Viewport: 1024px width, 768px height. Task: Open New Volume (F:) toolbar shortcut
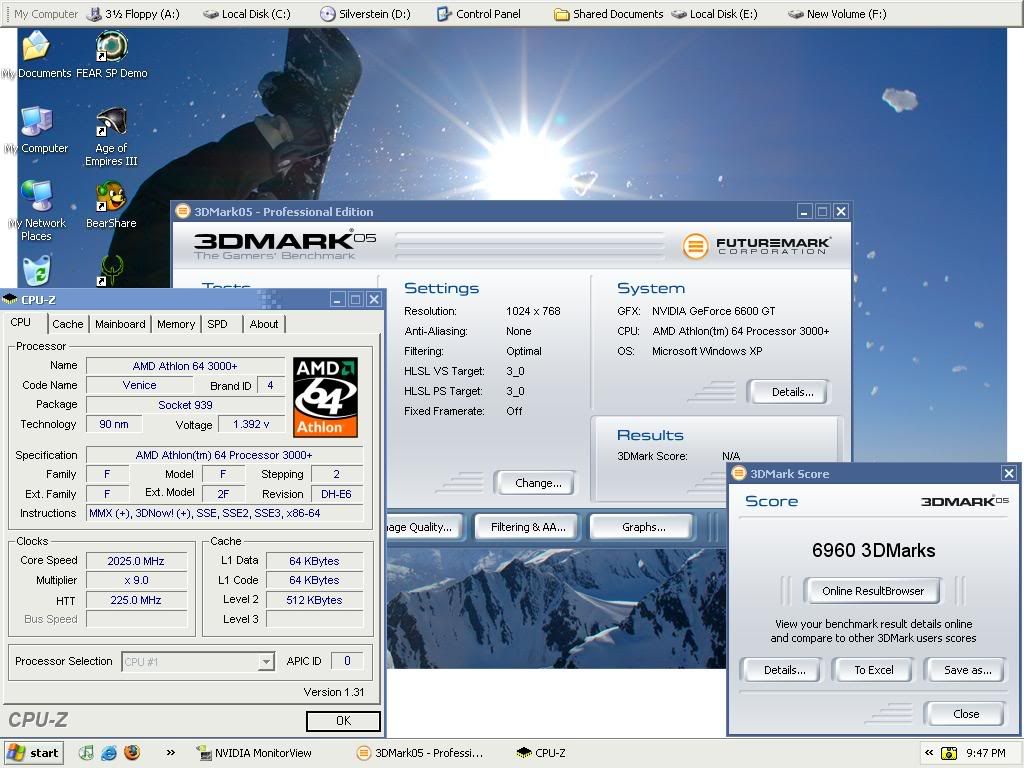click(x=837, y=14)
